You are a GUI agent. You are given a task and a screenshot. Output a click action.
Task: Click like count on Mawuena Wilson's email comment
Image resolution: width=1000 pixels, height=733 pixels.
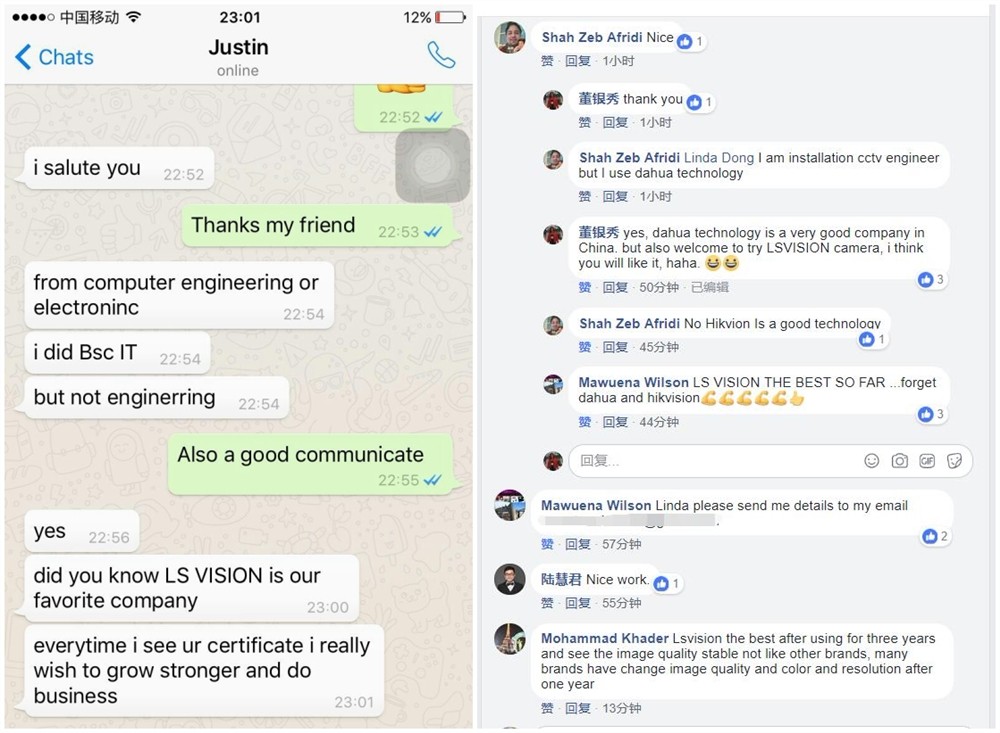point(936,537)
